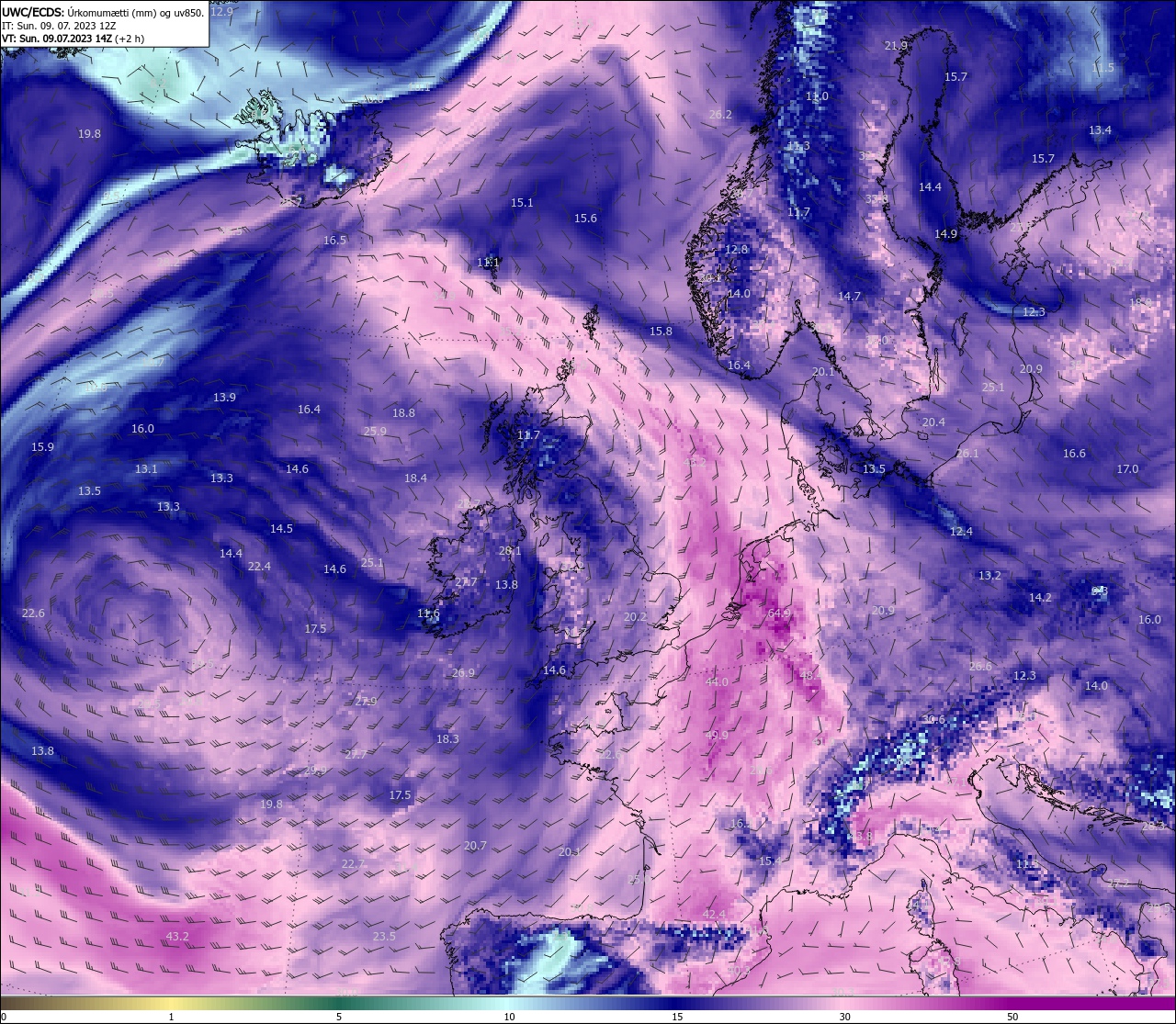
Task: Click the 'UWC/ECDS: Úrkomumætti (mm) og uv850.' title
Action: tap(103, 12)
